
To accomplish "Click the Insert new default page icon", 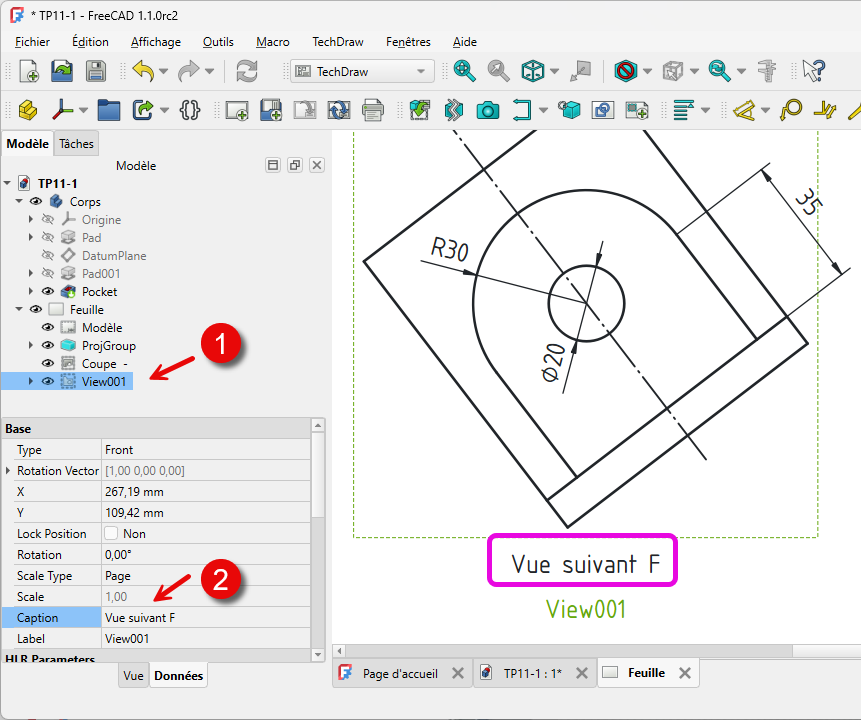I will pyautogui.click(x=236, y=110).
